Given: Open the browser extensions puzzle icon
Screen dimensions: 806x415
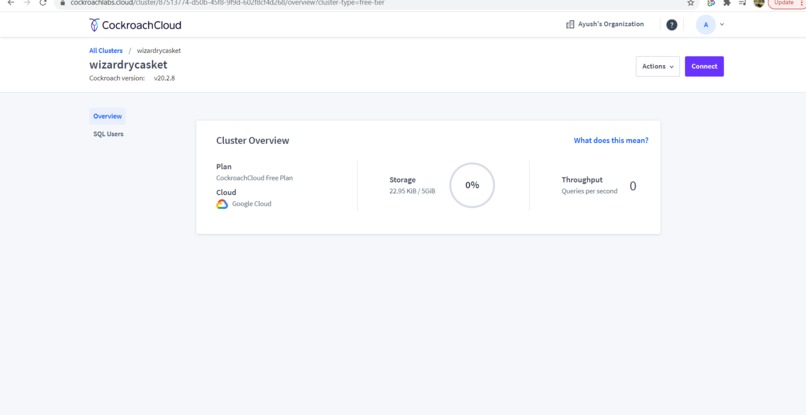Looking at the screenshot, I should [726, 3].
